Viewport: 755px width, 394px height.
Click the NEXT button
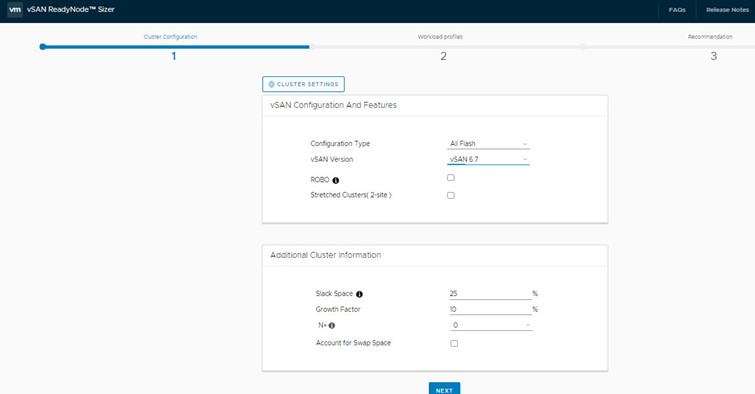[x=444, y=389]
